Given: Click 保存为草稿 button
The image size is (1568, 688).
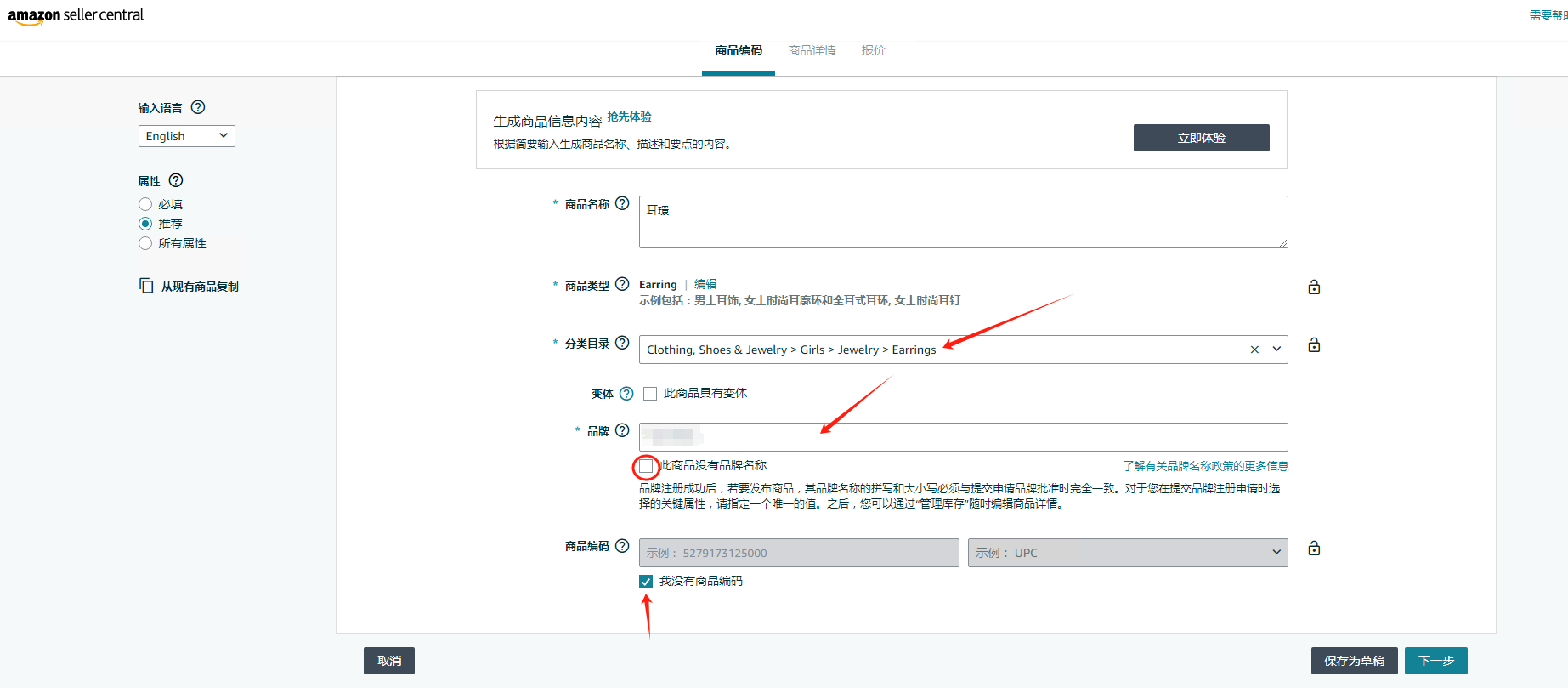Looking at the screenshot, I should pos(1355,661).
